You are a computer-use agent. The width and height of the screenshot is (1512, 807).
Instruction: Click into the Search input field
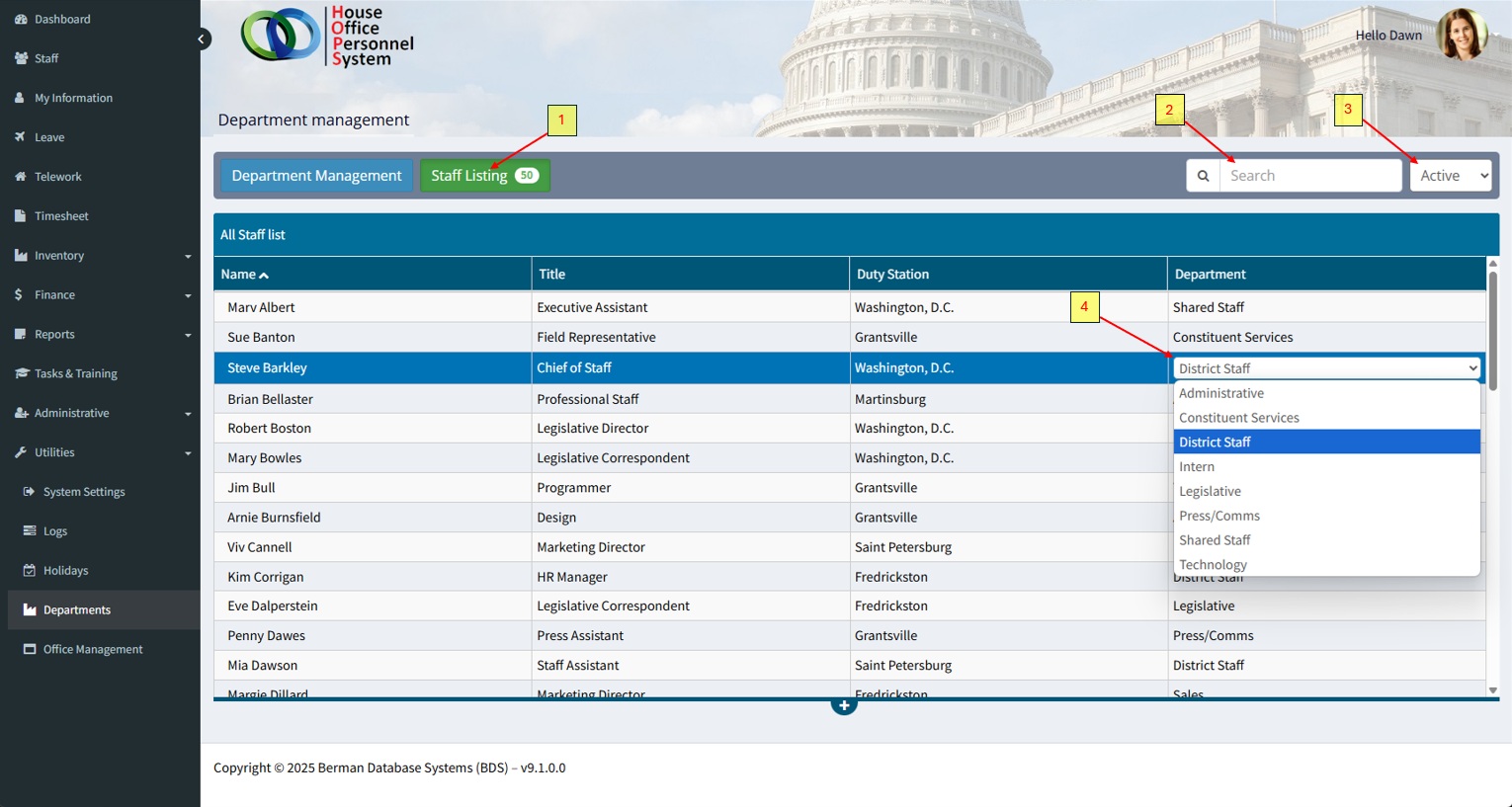click(x=1309, y=176)
